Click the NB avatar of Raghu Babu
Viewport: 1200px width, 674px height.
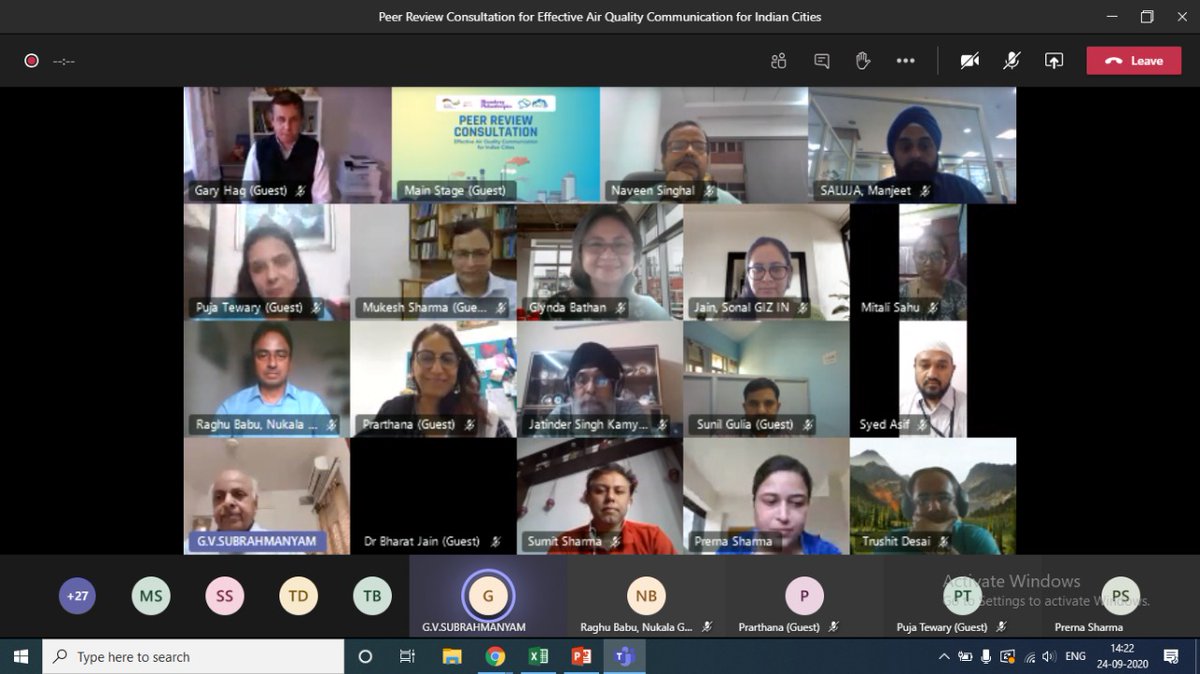[x=646, y=596]
